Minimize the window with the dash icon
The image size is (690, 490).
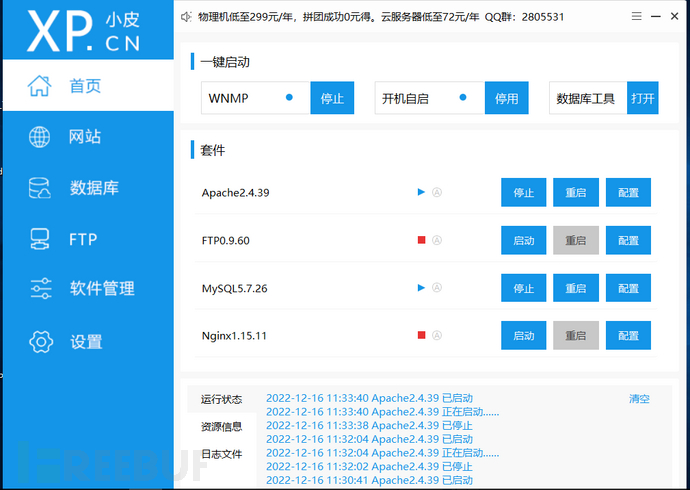click(656, 16)
